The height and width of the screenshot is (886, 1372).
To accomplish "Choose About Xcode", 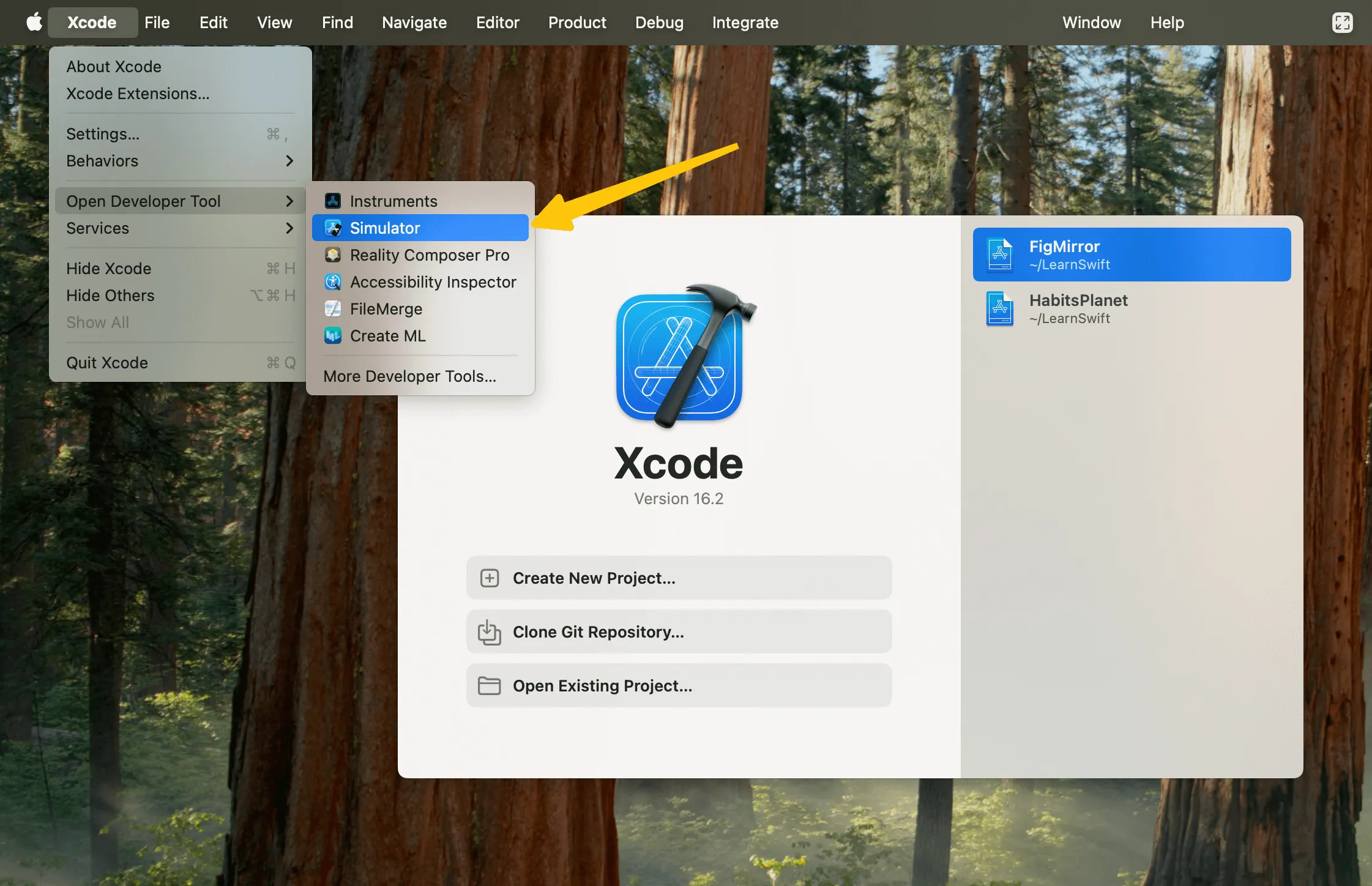I will click(180, 66).
